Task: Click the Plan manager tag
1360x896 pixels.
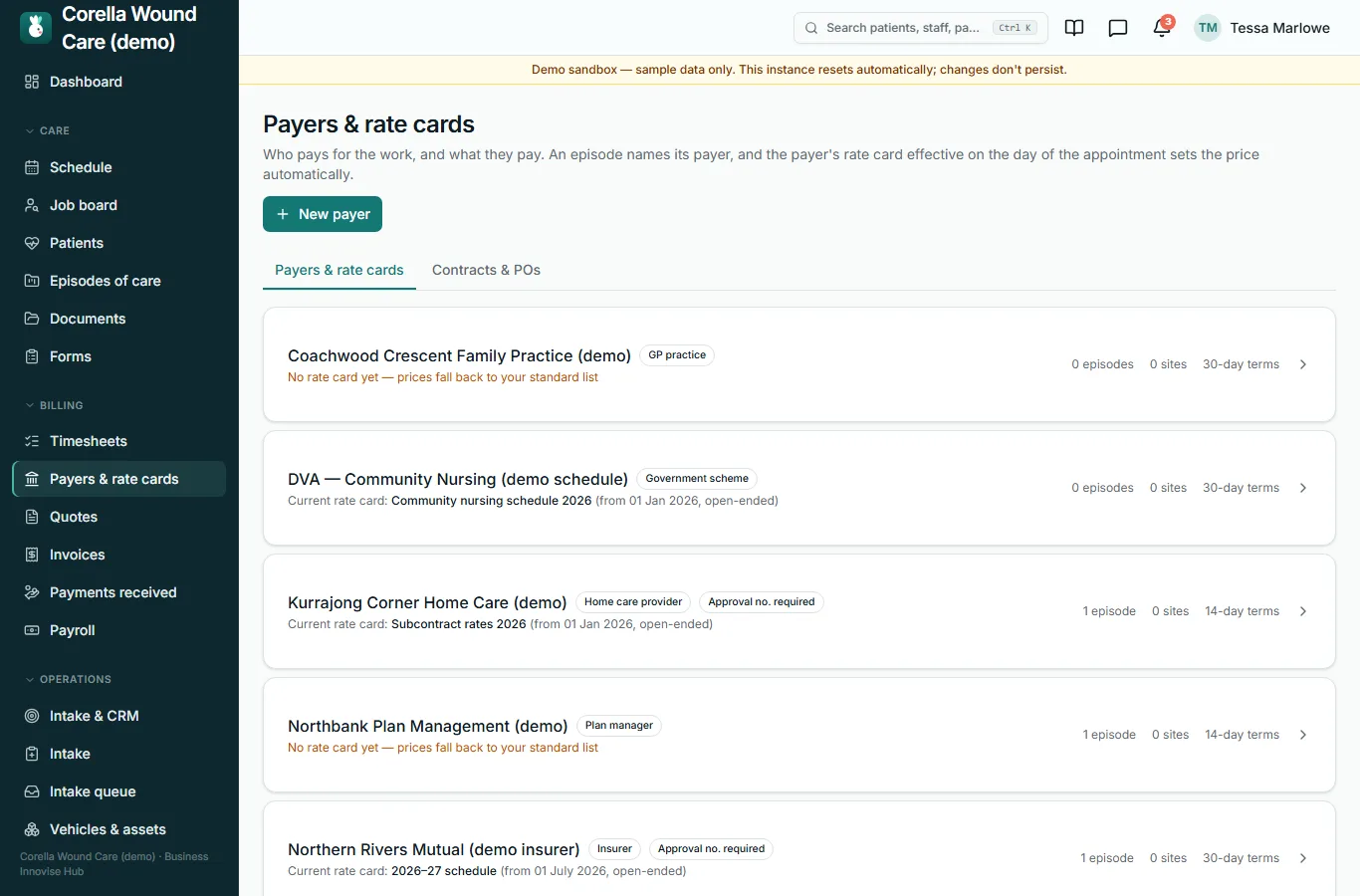Action: 619,726
